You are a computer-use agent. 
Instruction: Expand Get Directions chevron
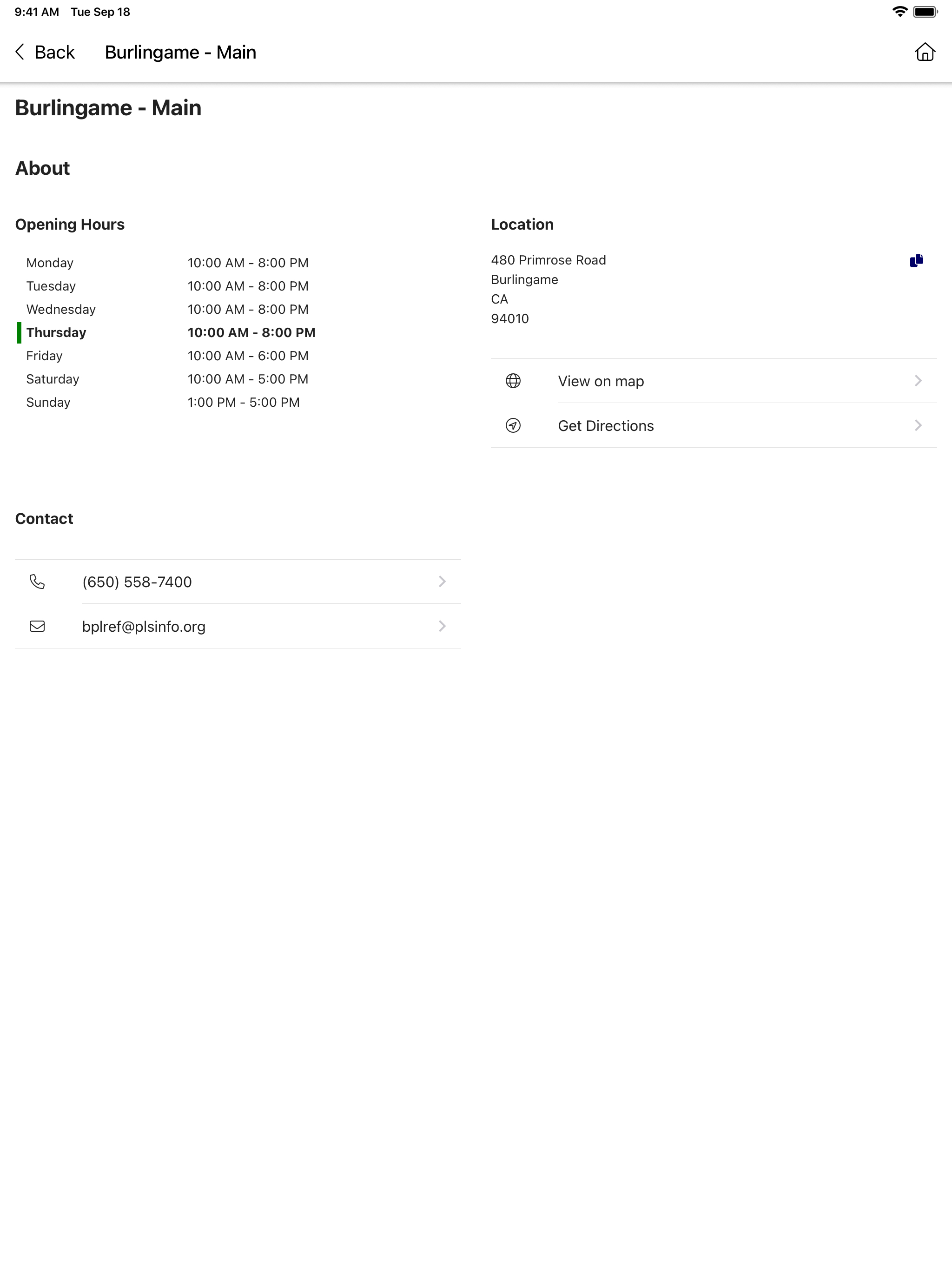point(918,425)
